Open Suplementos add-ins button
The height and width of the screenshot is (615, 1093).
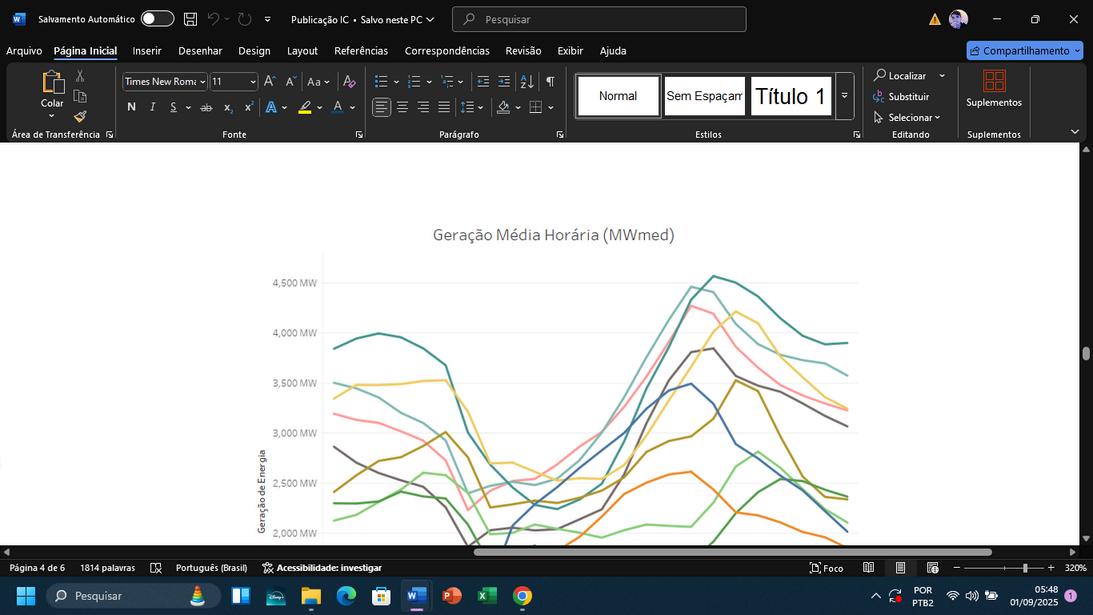(993, 89)
